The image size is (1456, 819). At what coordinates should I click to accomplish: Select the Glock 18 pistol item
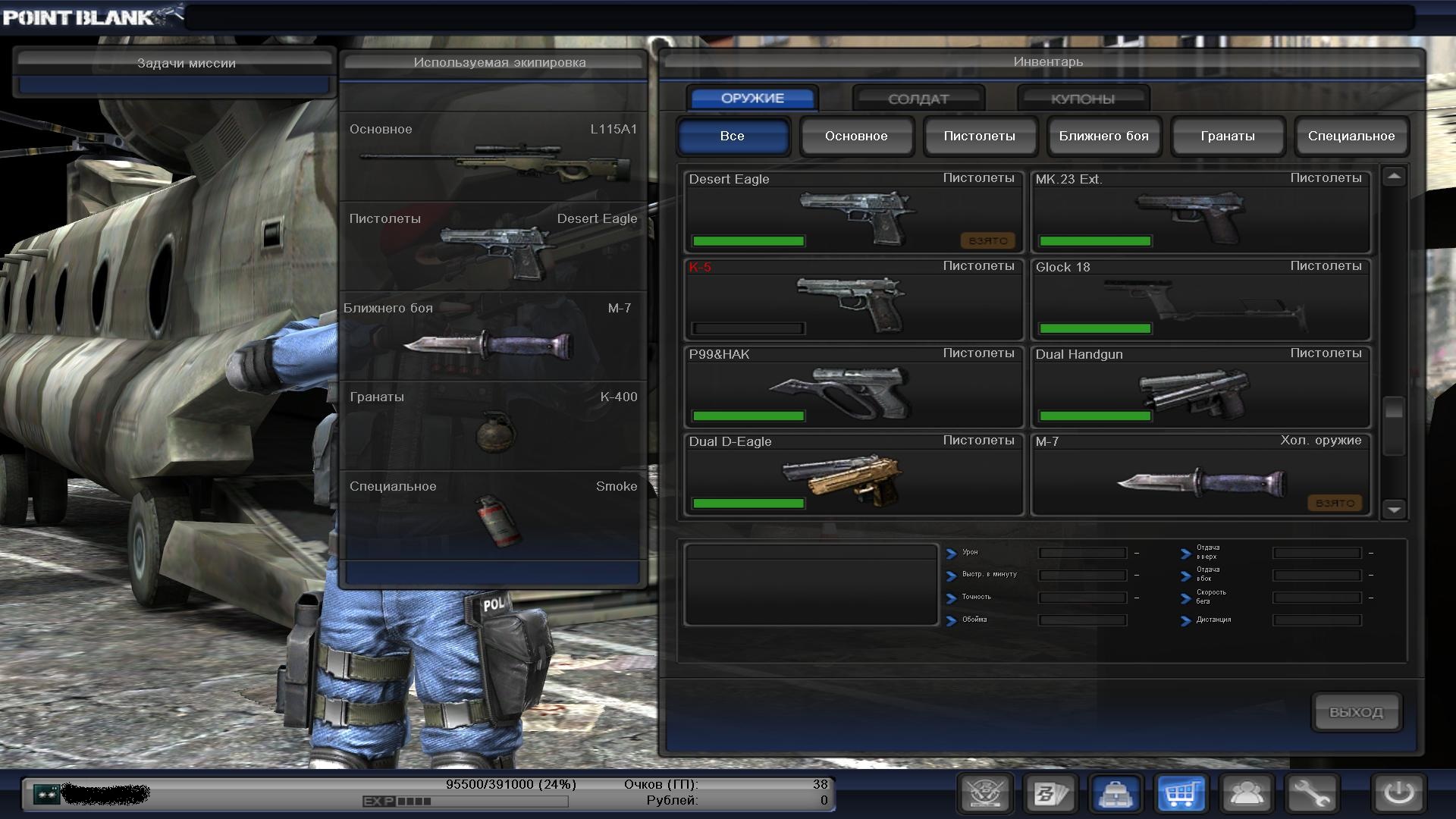point(1200,301)
